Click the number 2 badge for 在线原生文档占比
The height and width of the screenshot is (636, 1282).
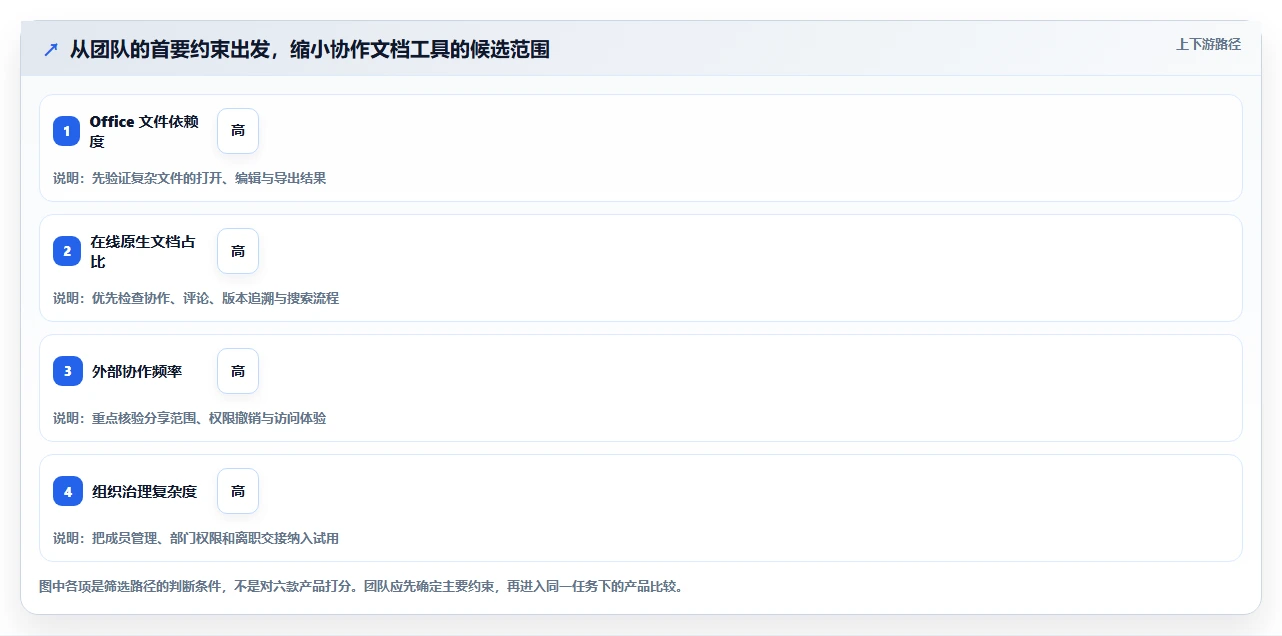[67, 251]
